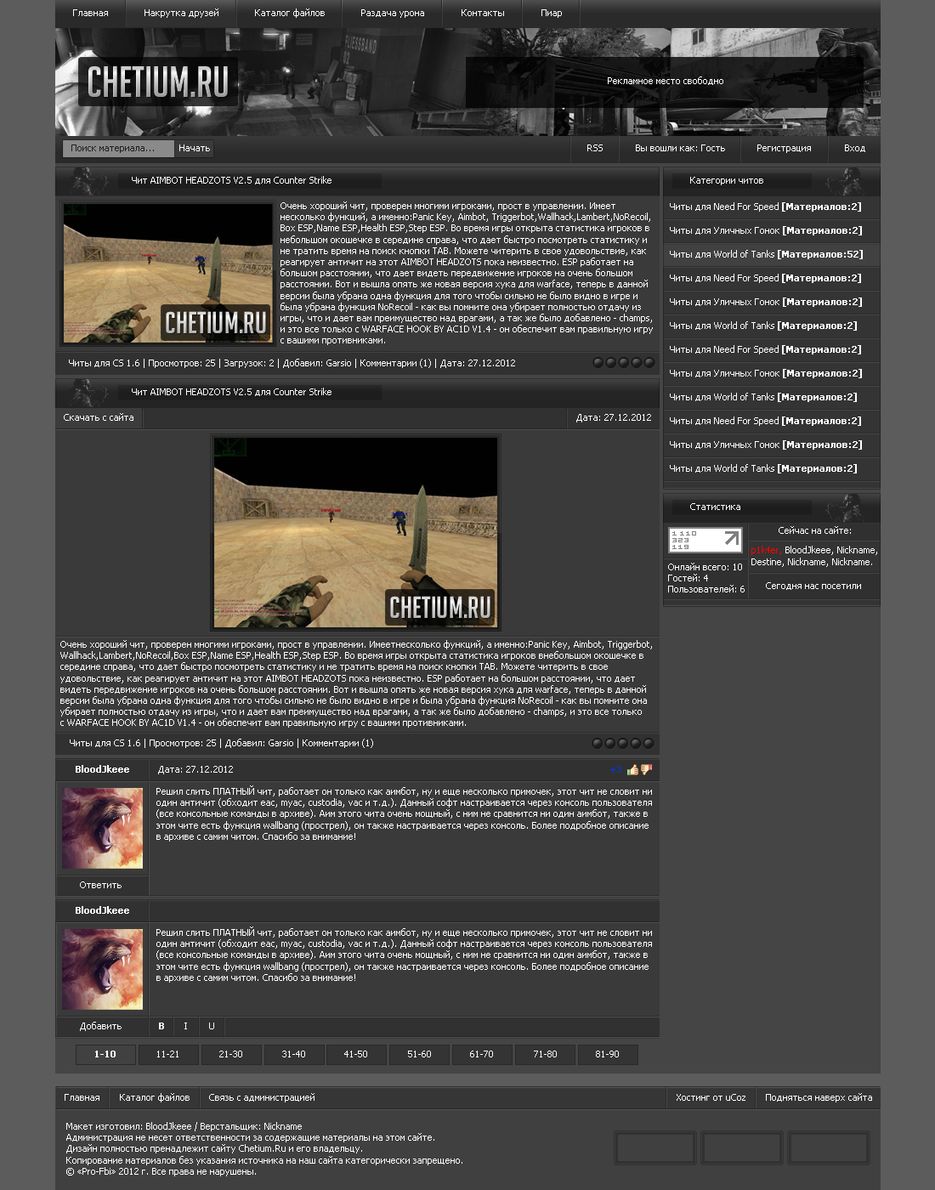Screen dimensions: 935x1190
Task: Click user p1Hter in the online list
Action: tap(765, 550)
